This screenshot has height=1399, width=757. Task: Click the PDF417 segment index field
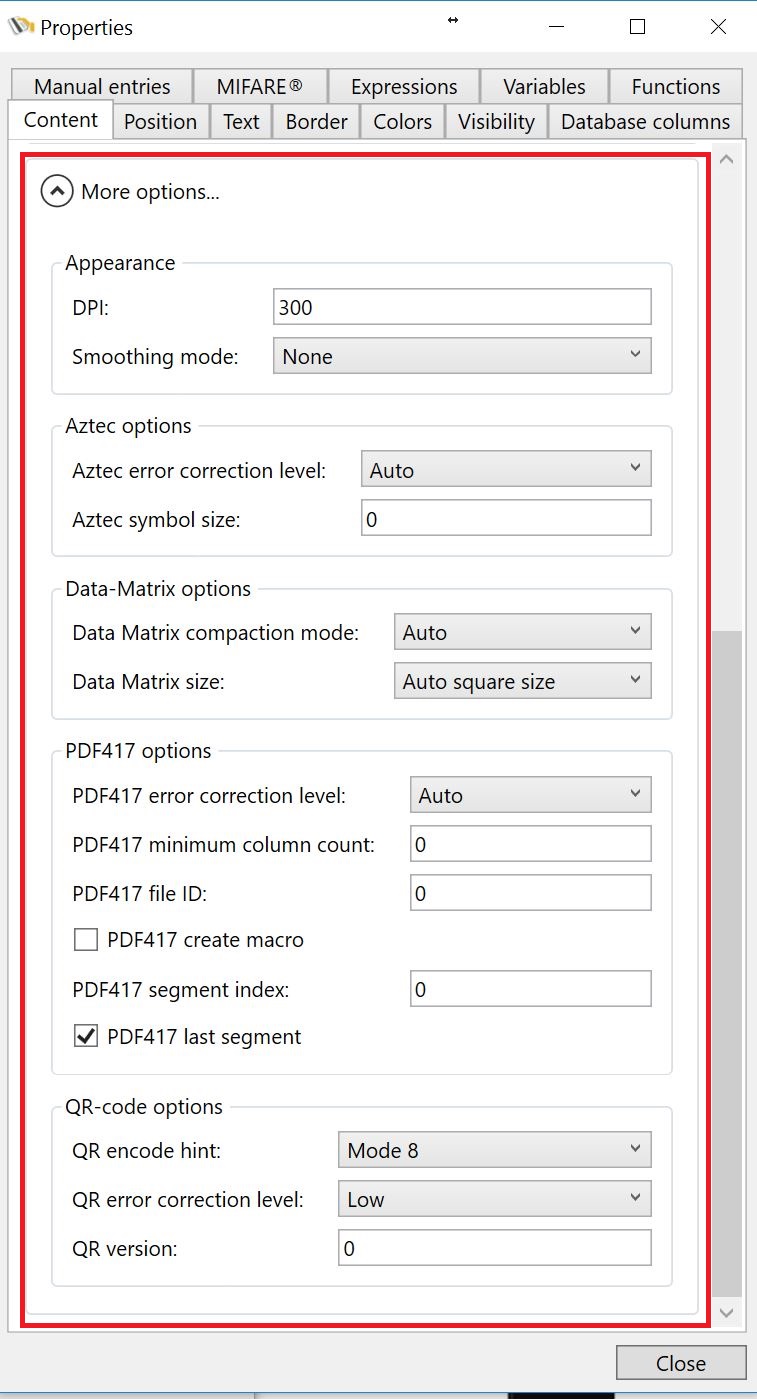pos(531,989)
